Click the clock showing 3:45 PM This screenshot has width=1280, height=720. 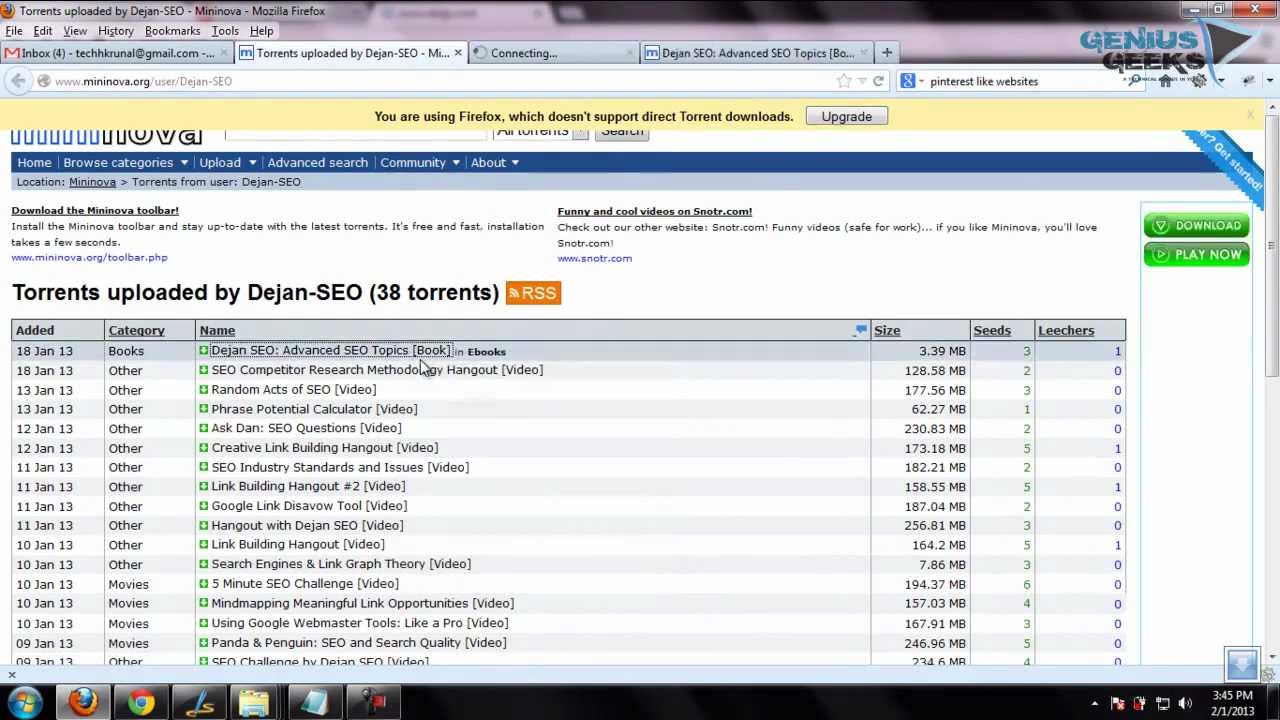pos(1232,695)
